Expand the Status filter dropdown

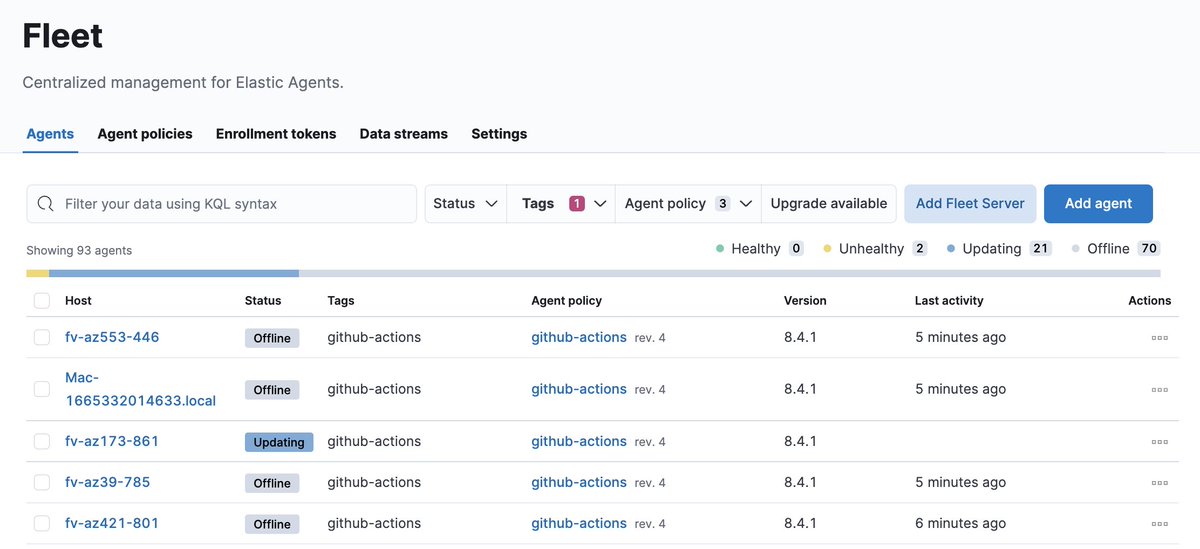point(466,203)
